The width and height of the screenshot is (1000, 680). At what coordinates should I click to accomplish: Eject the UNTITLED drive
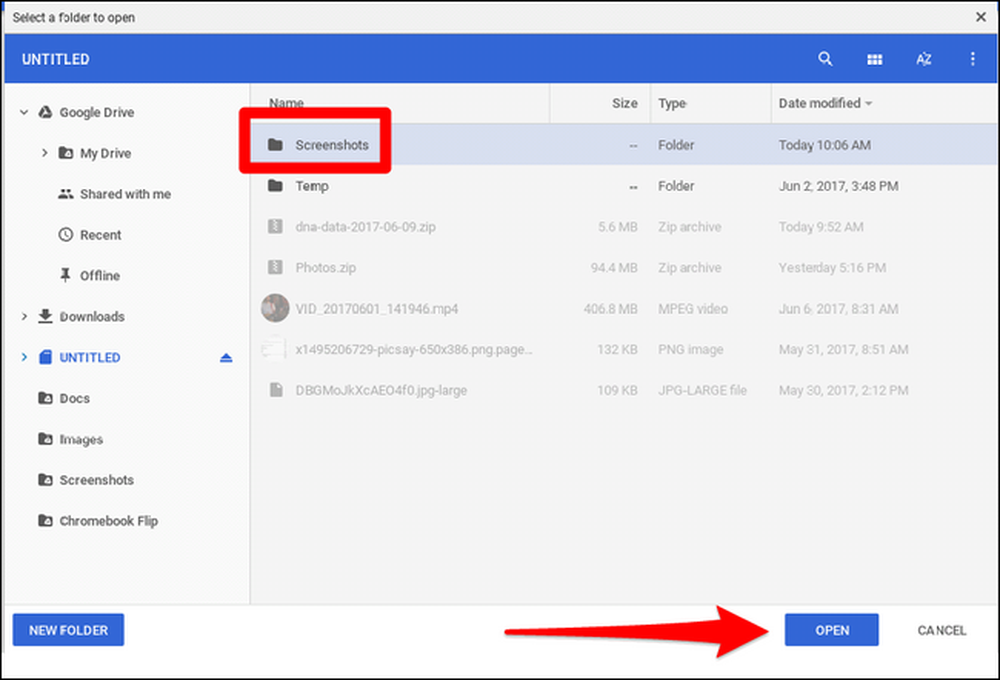click(226, 358)
